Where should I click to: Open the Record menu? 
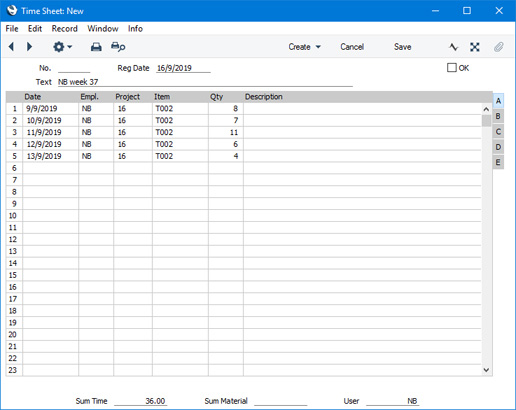(64, 29)
